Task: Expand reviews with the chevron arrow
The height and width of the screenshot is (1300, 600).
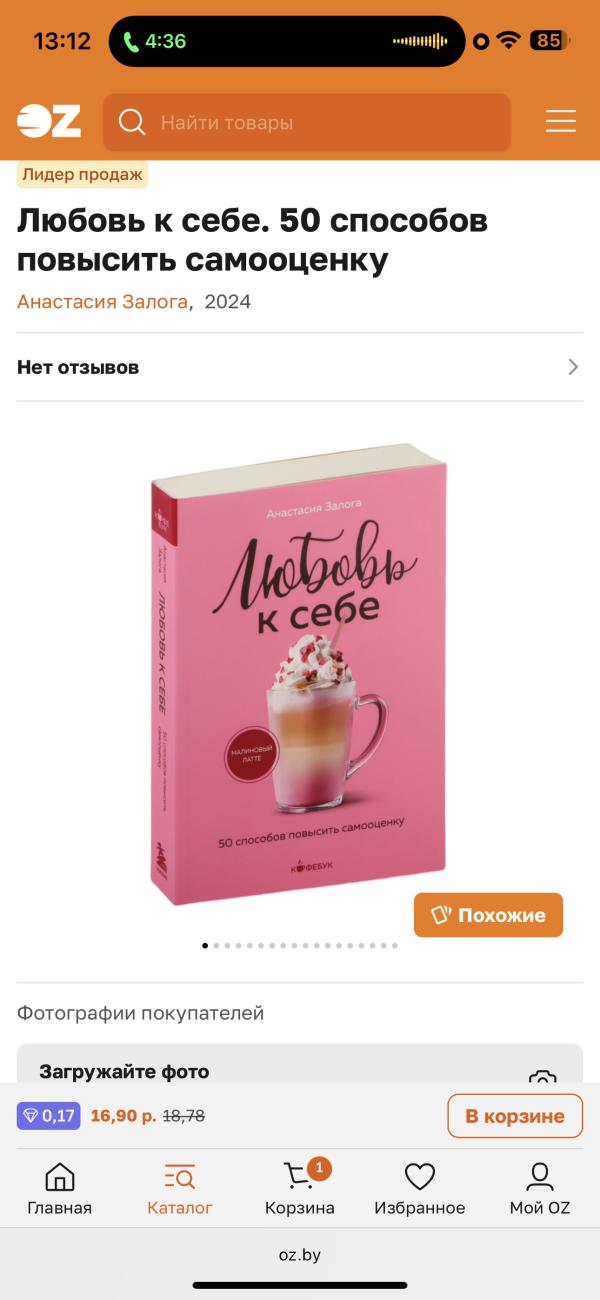Action: [x=573, y=367]
